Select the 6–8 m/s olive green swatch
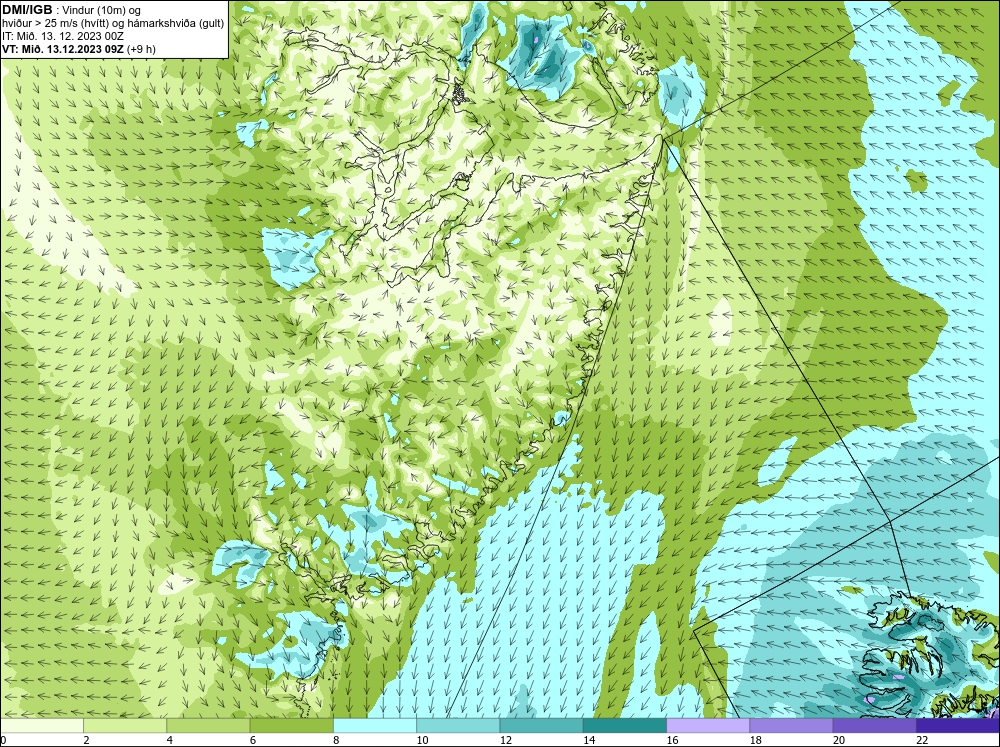1000x747 pixels. pos(291,726)
